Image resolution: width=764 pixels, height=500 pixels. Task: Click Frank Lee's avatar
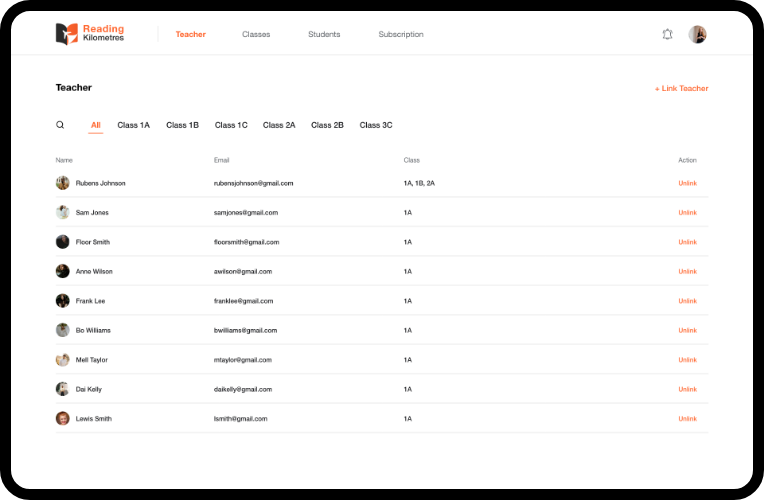(x=62, y=301)
